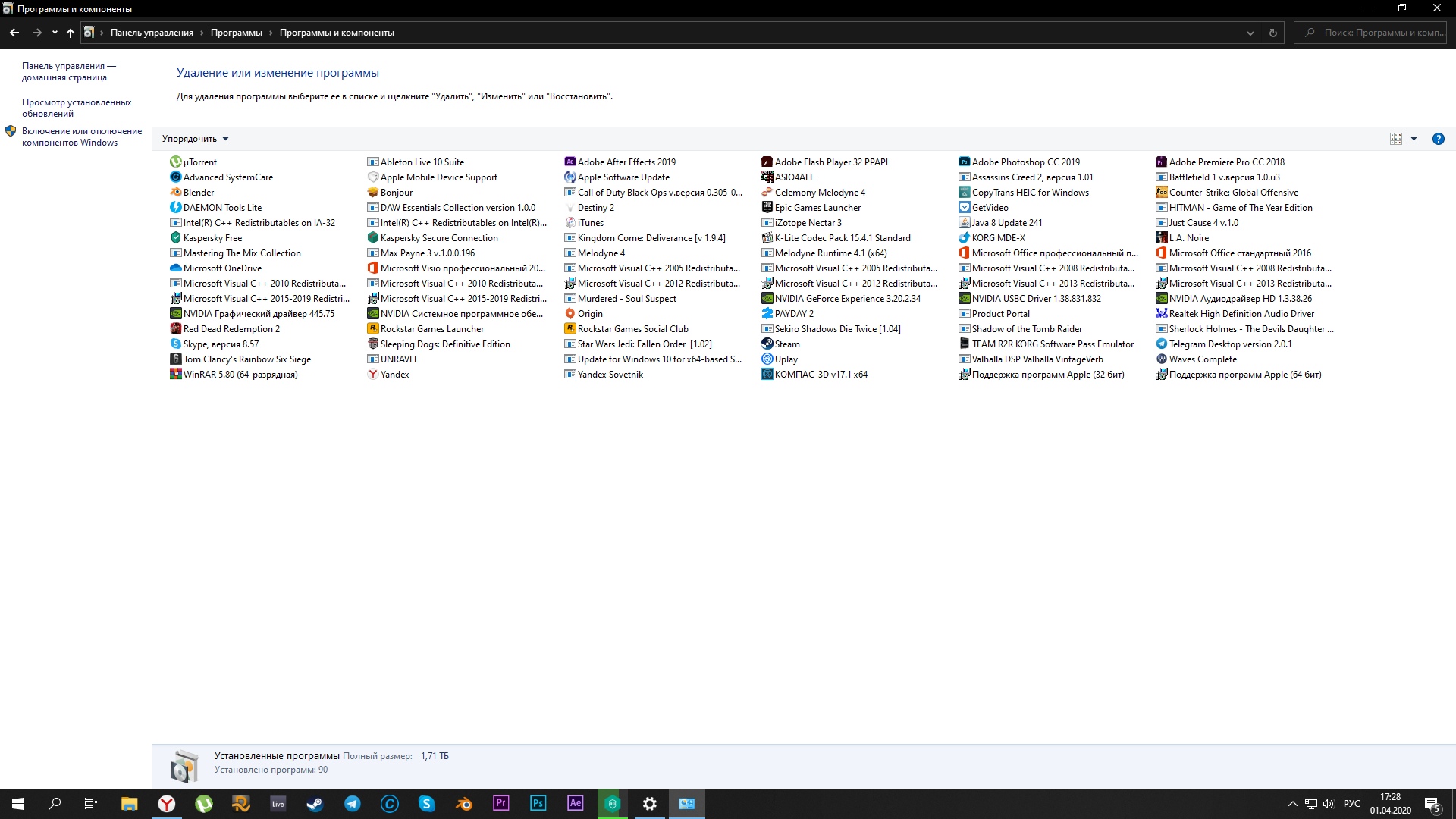Select the NVIDIA GeForce Experience icon
The image size is (1456, 819).
pyautogui.click(x=767, y=299)
